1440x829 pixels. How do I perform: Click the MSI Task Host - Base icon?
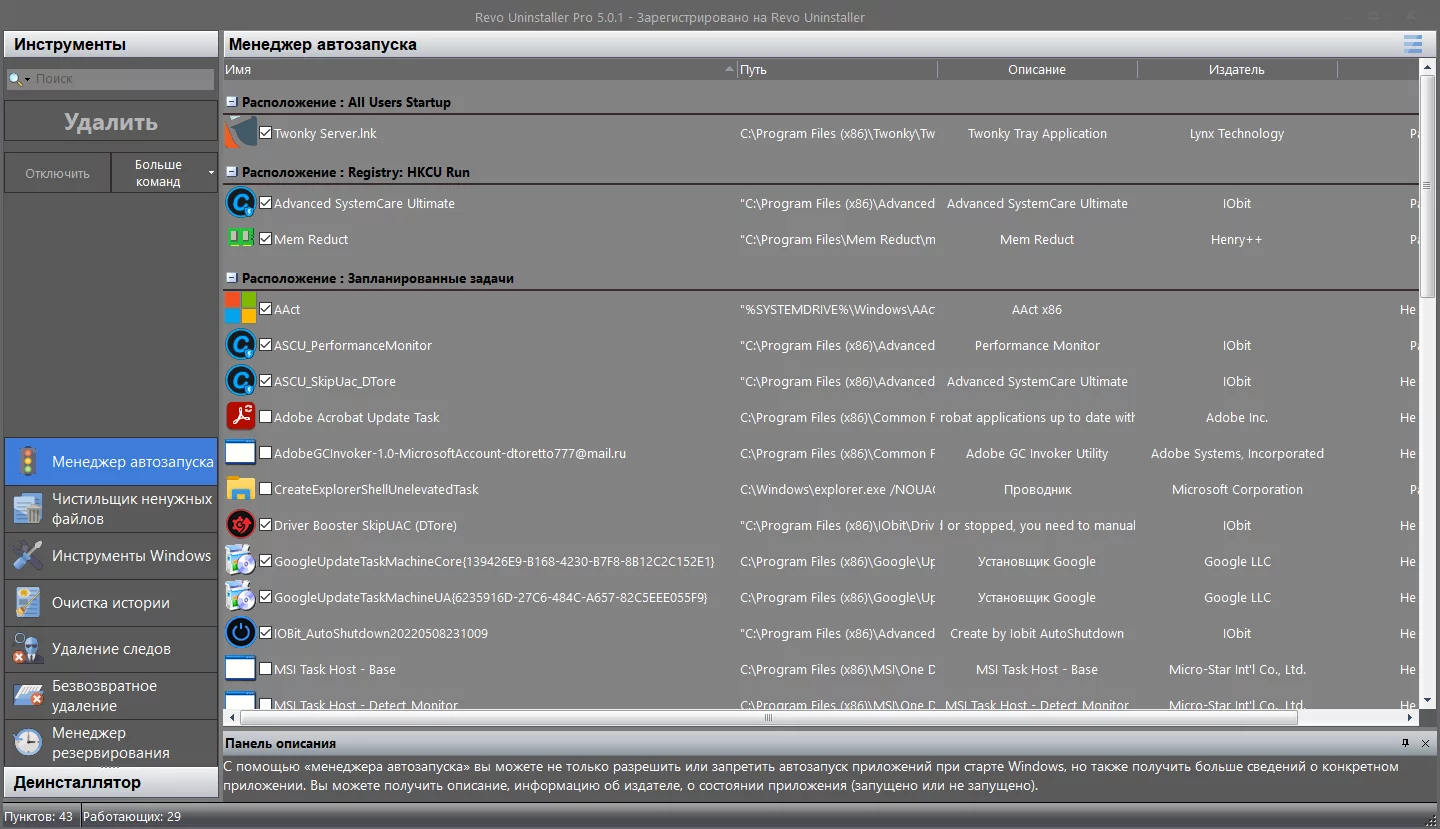(x=241, y=669)
